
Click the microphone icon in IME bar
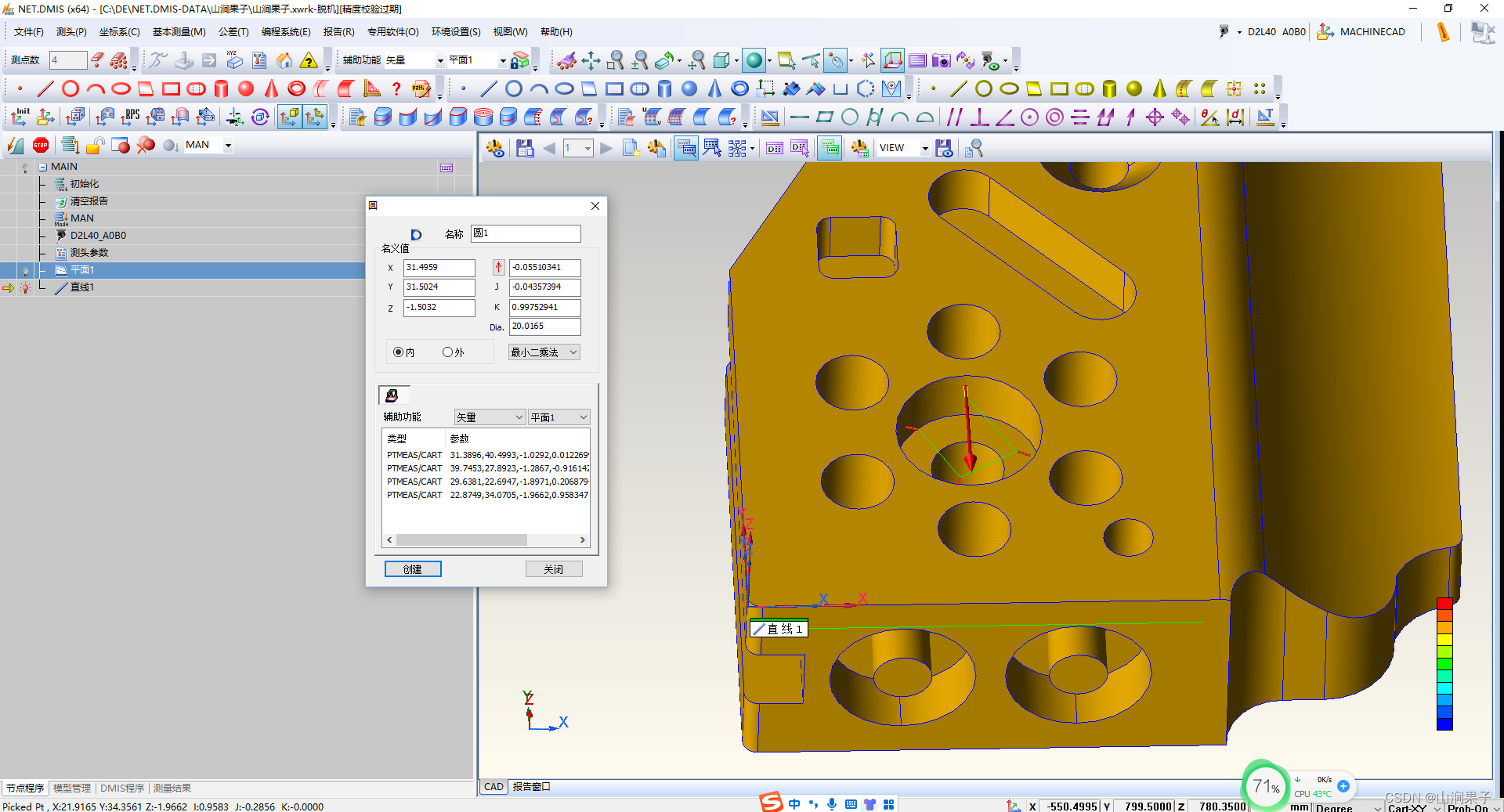(x=832, y=804)
